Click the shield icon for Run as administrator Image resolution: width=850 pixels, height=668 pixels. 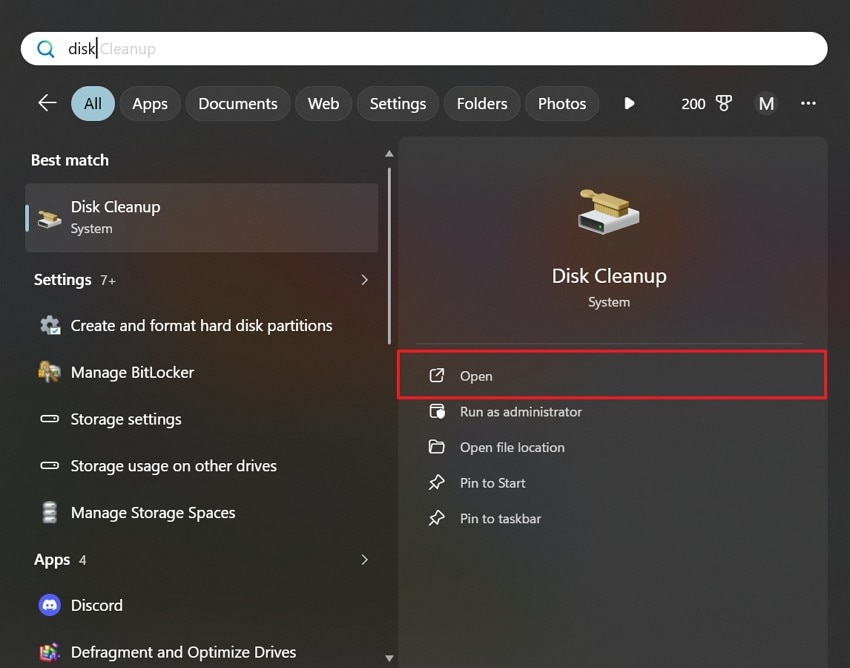coord(437,412)
